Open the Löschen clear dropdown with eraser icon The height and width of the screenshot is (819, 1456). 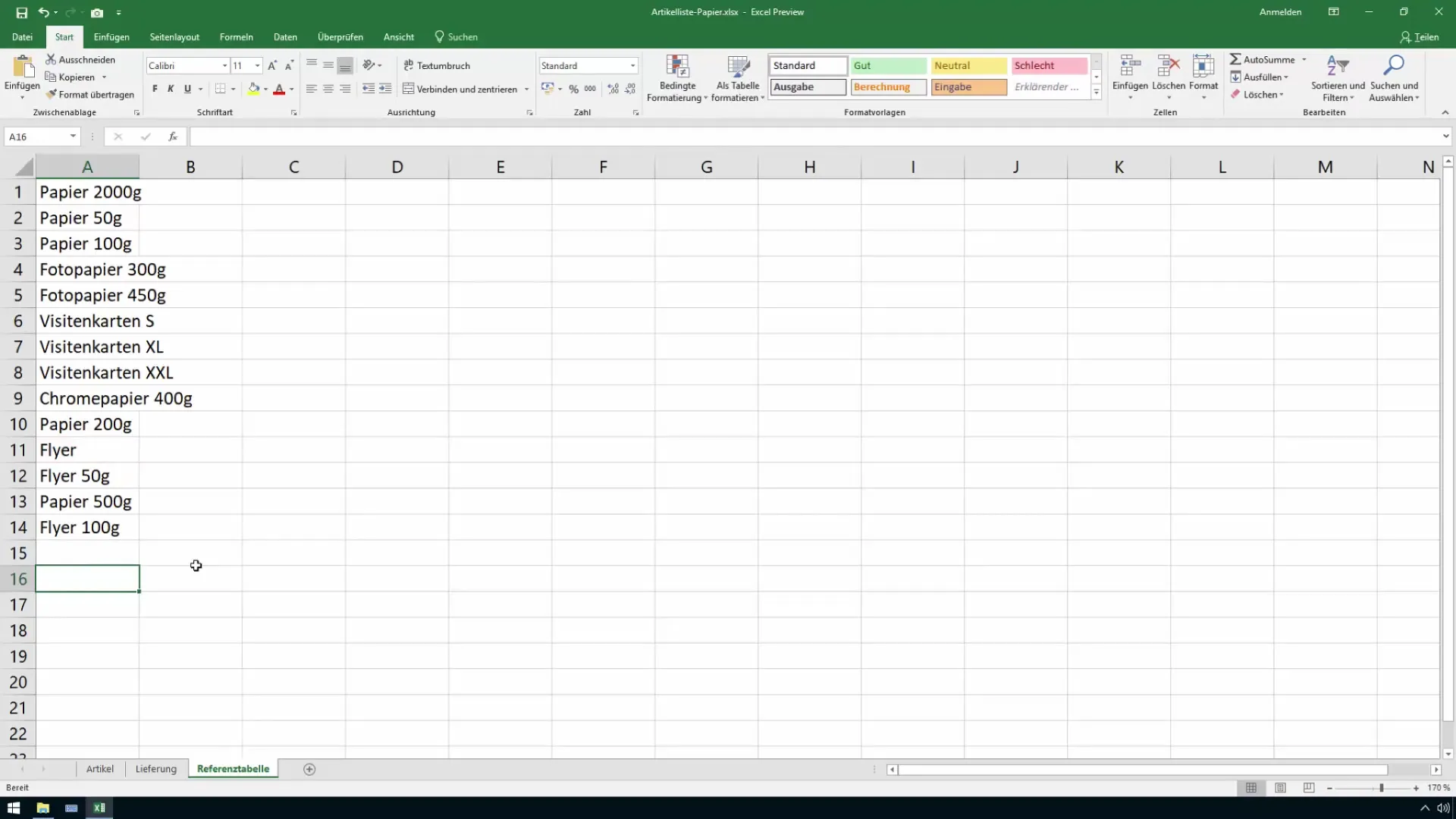coord(1257,95)
